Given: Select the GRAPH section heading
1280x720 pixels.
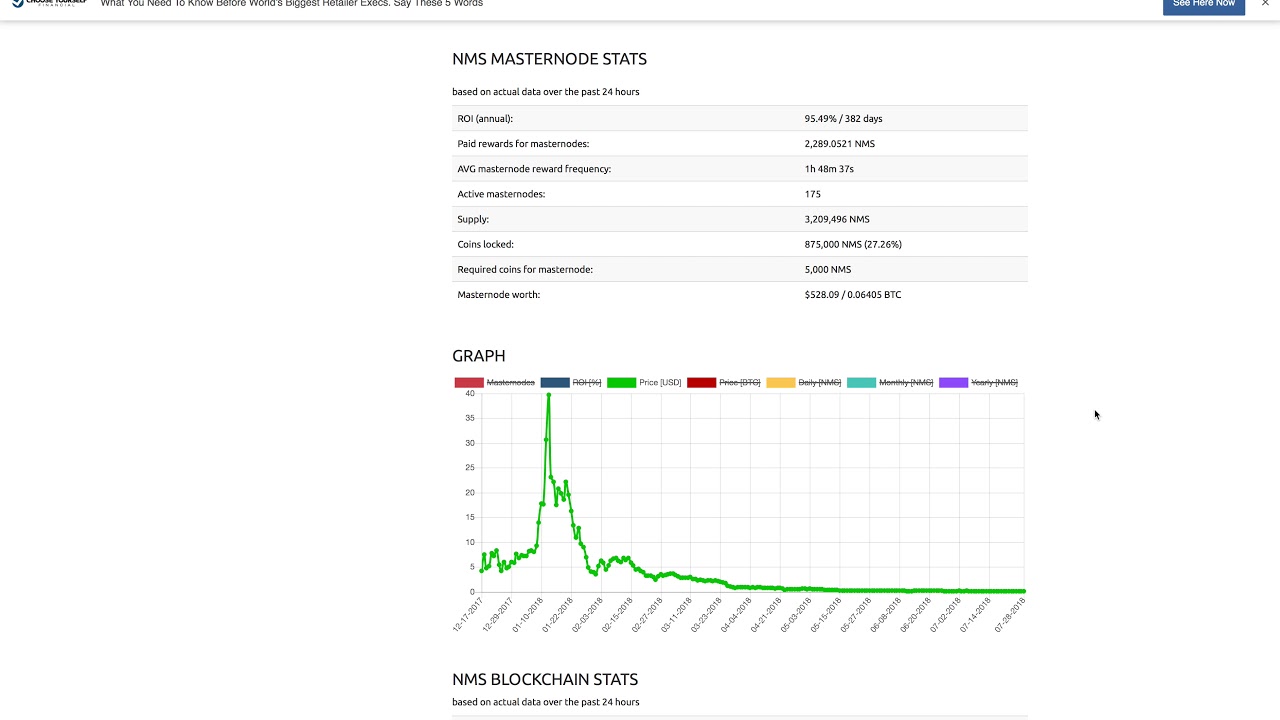Looking at the screenshot, I should tap(479, 356).
